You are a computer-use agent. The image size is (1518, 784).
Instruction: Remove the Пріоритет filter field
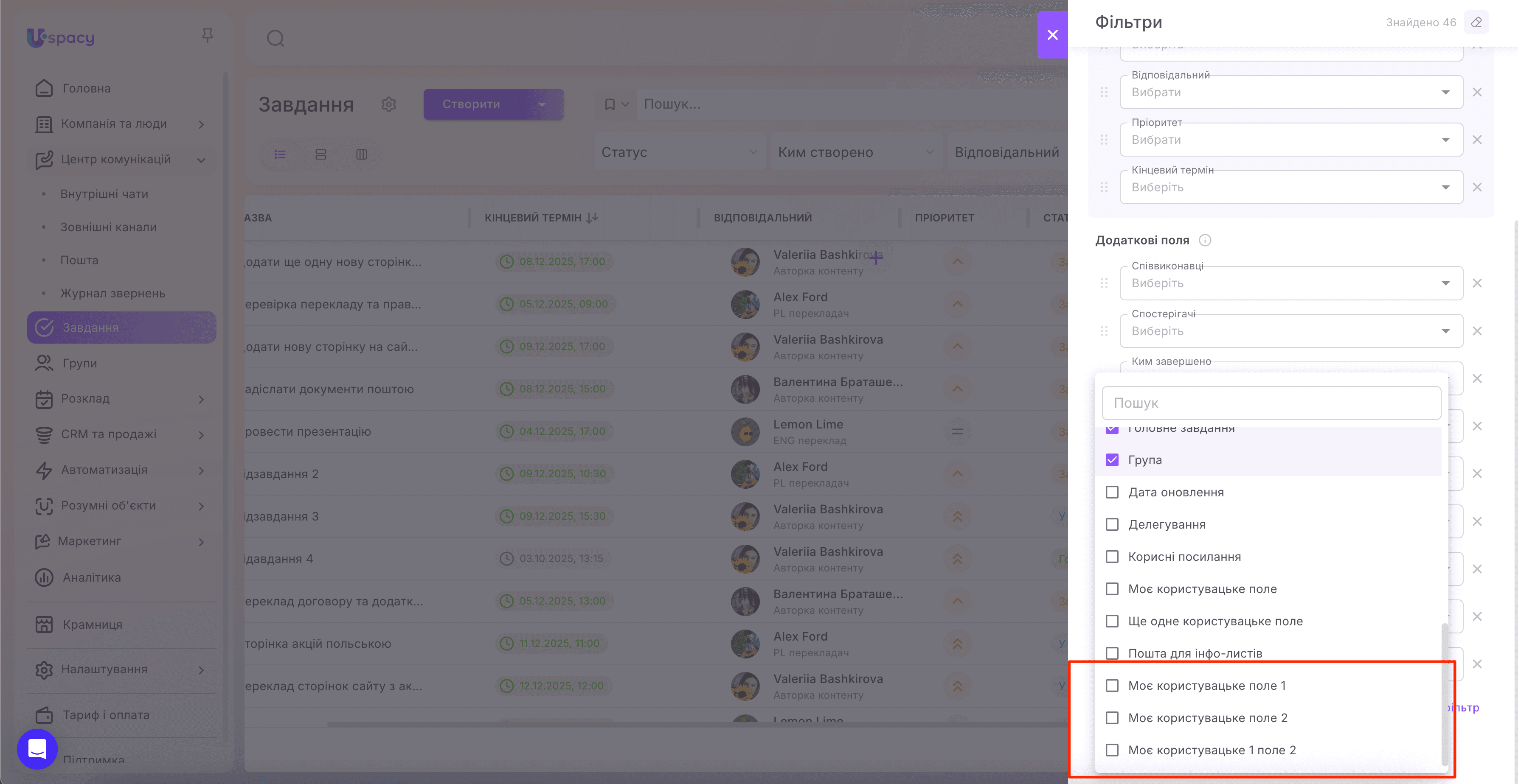pyautogui.click(x=1477, y=140)
